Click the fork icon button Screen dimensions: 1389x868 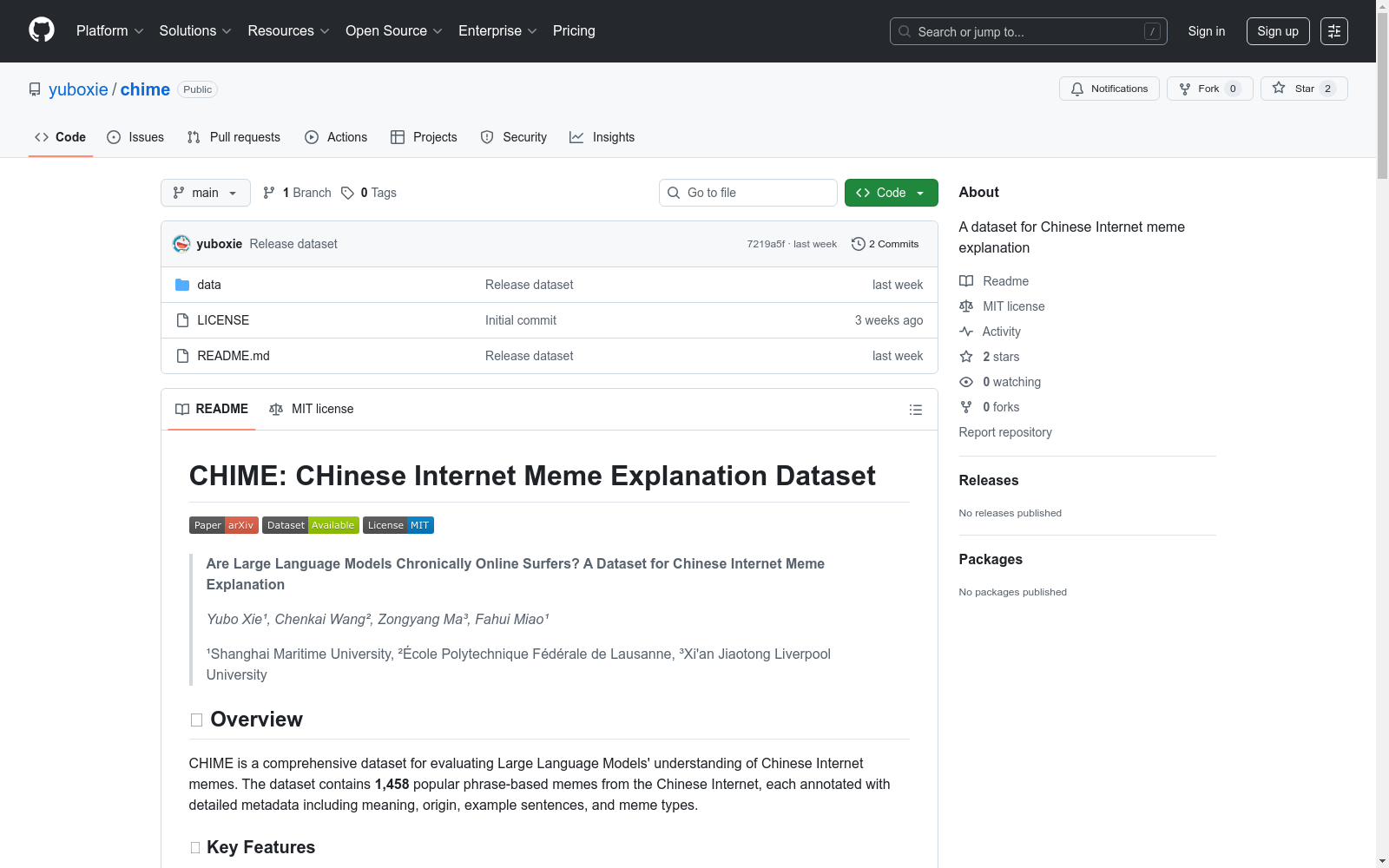(1185, 89)
